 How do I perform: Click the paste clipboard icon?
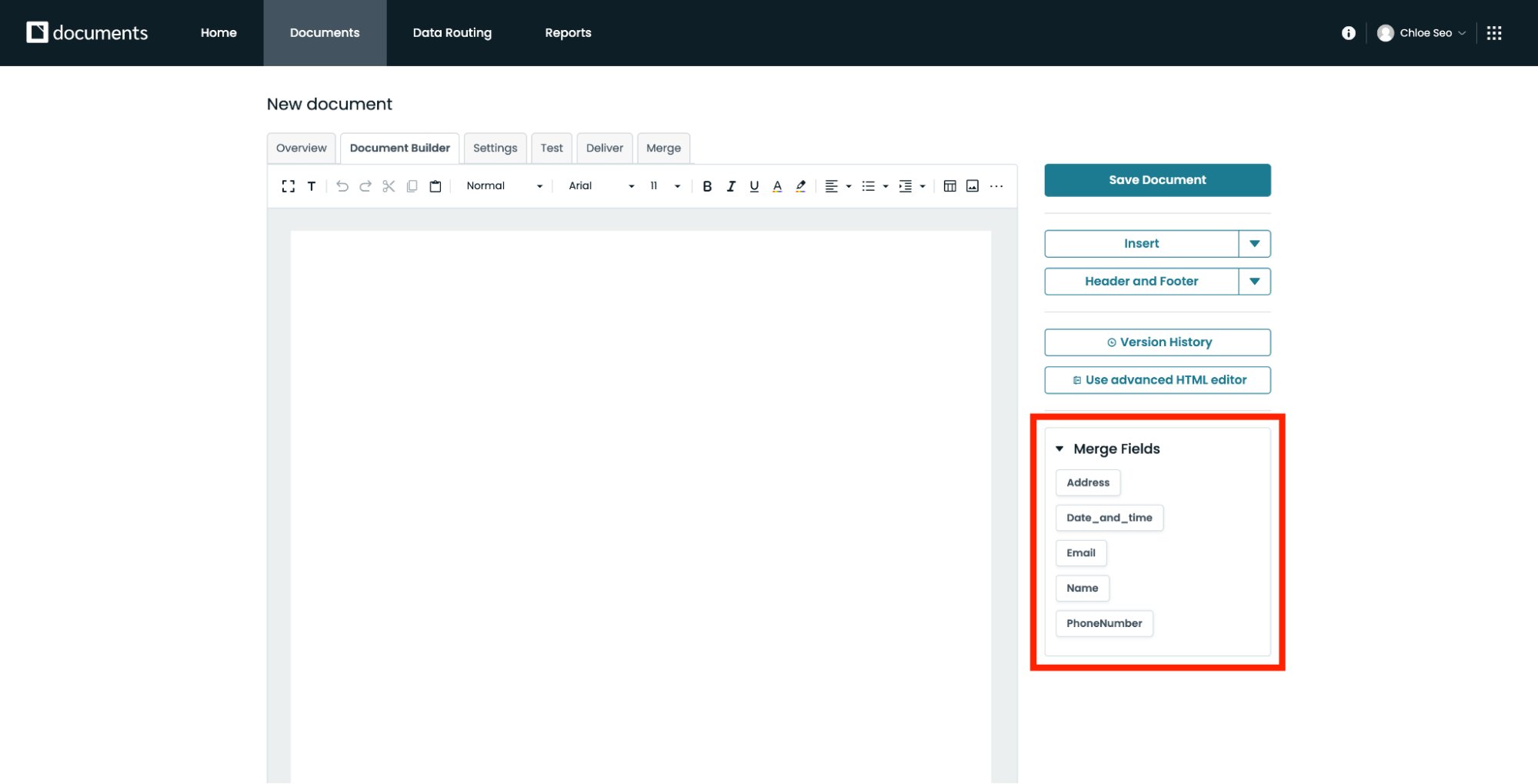coord(435,186)
